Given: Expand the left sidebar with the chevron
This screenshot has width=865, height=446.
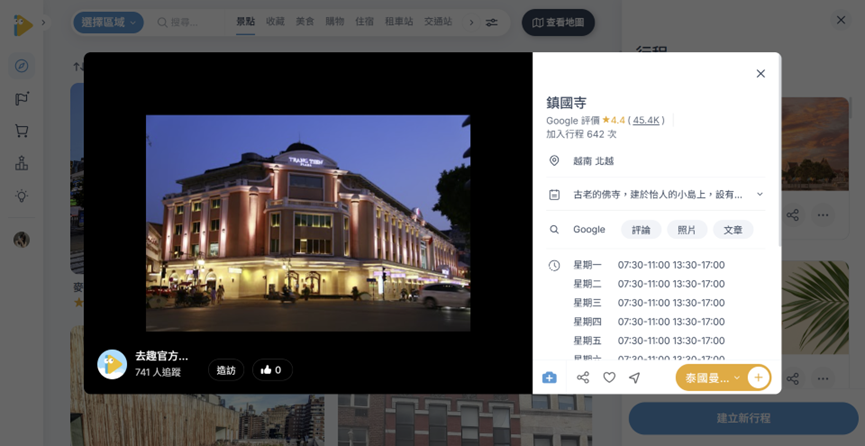Looking at the screenshot, I should (44, 23).
